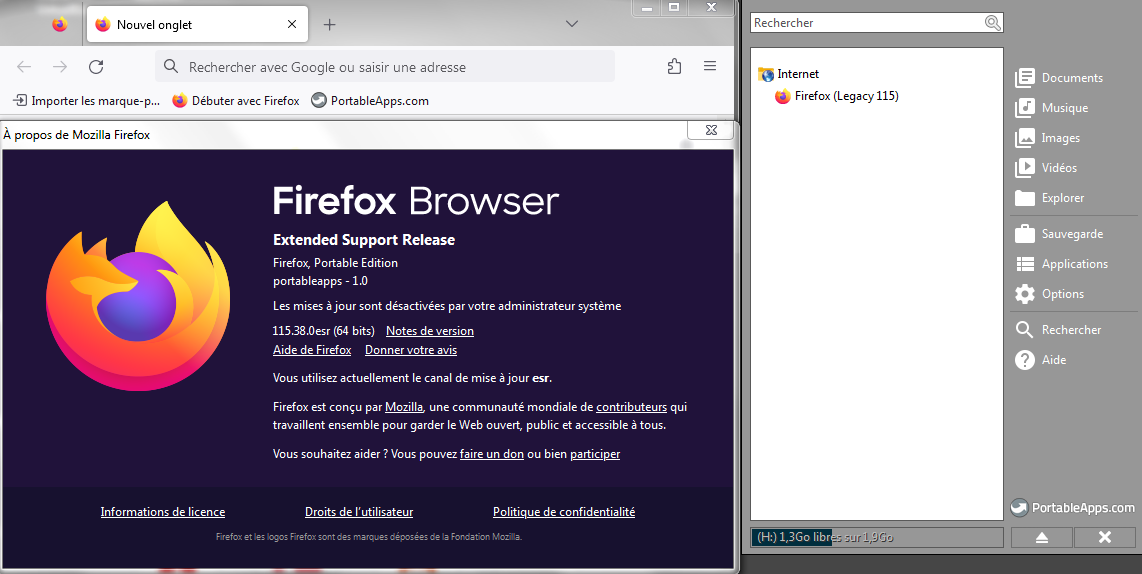Maximize the Firefox window
The image size is (1142, 574).
click(674, 7)
